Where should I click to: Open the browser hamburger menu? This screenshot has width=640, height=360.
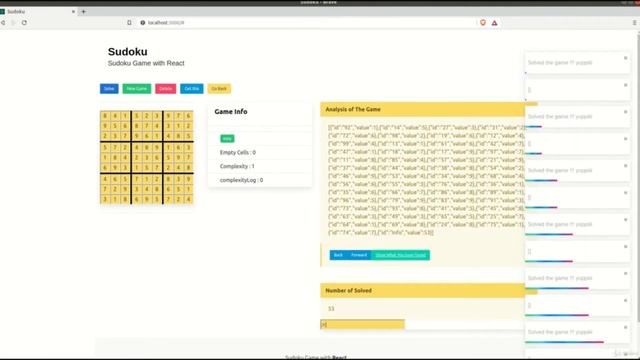pos(634,23)
